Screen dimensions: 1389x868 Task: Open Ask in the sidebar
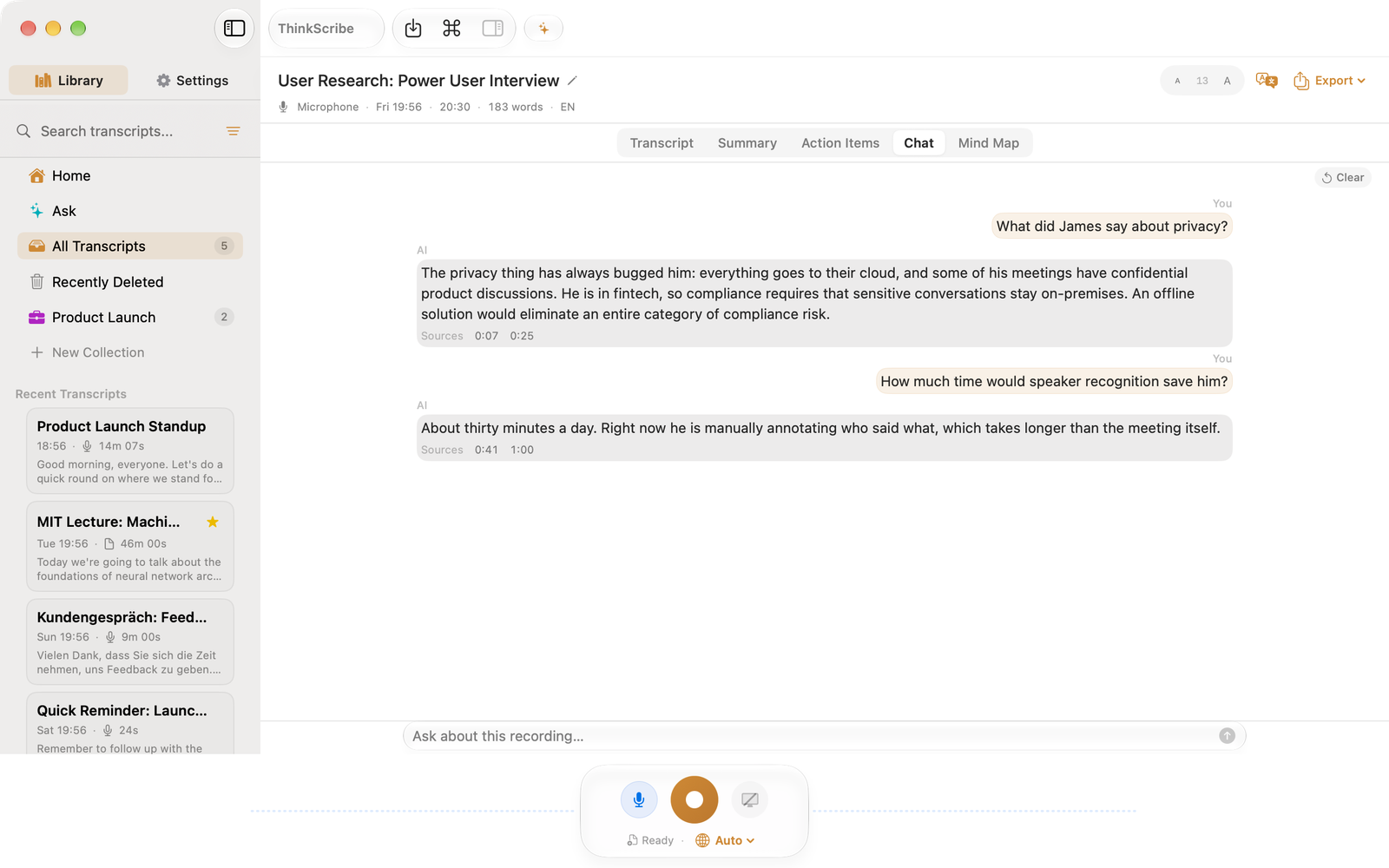pos(130,211)
